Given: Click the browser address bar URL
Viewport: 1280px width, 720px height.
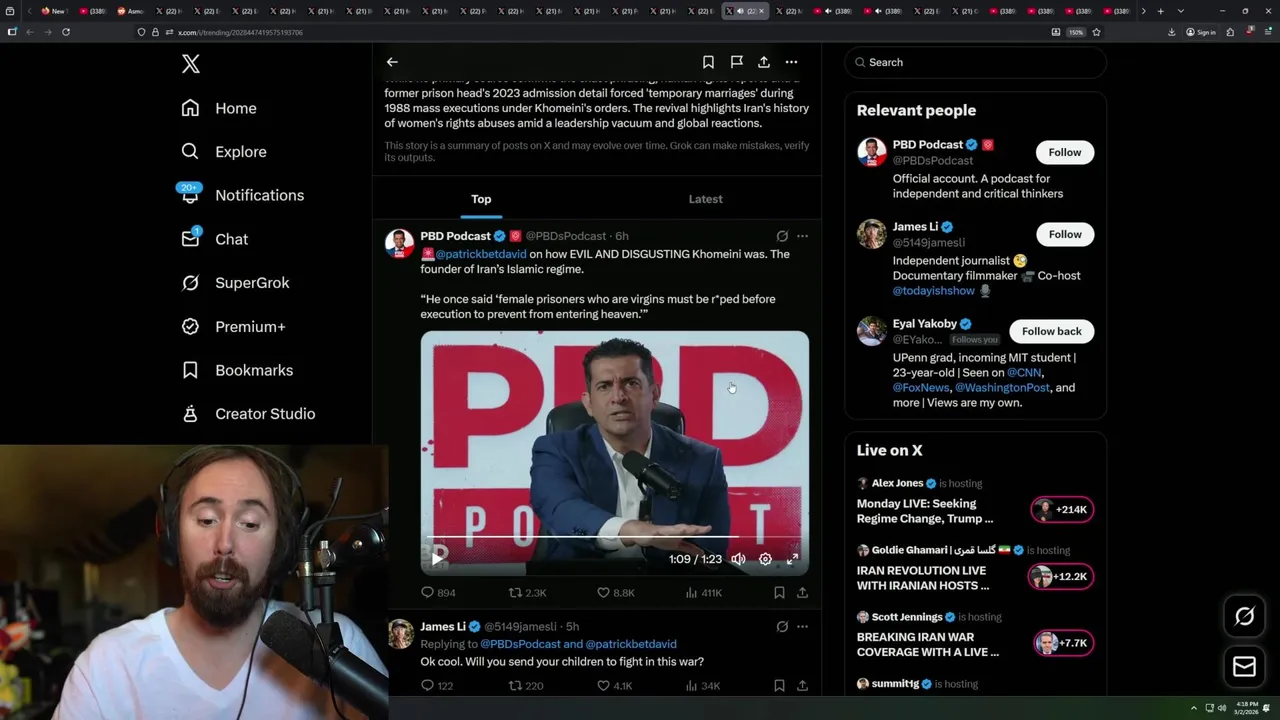Looking at the screenshot, I should [240, 32].
